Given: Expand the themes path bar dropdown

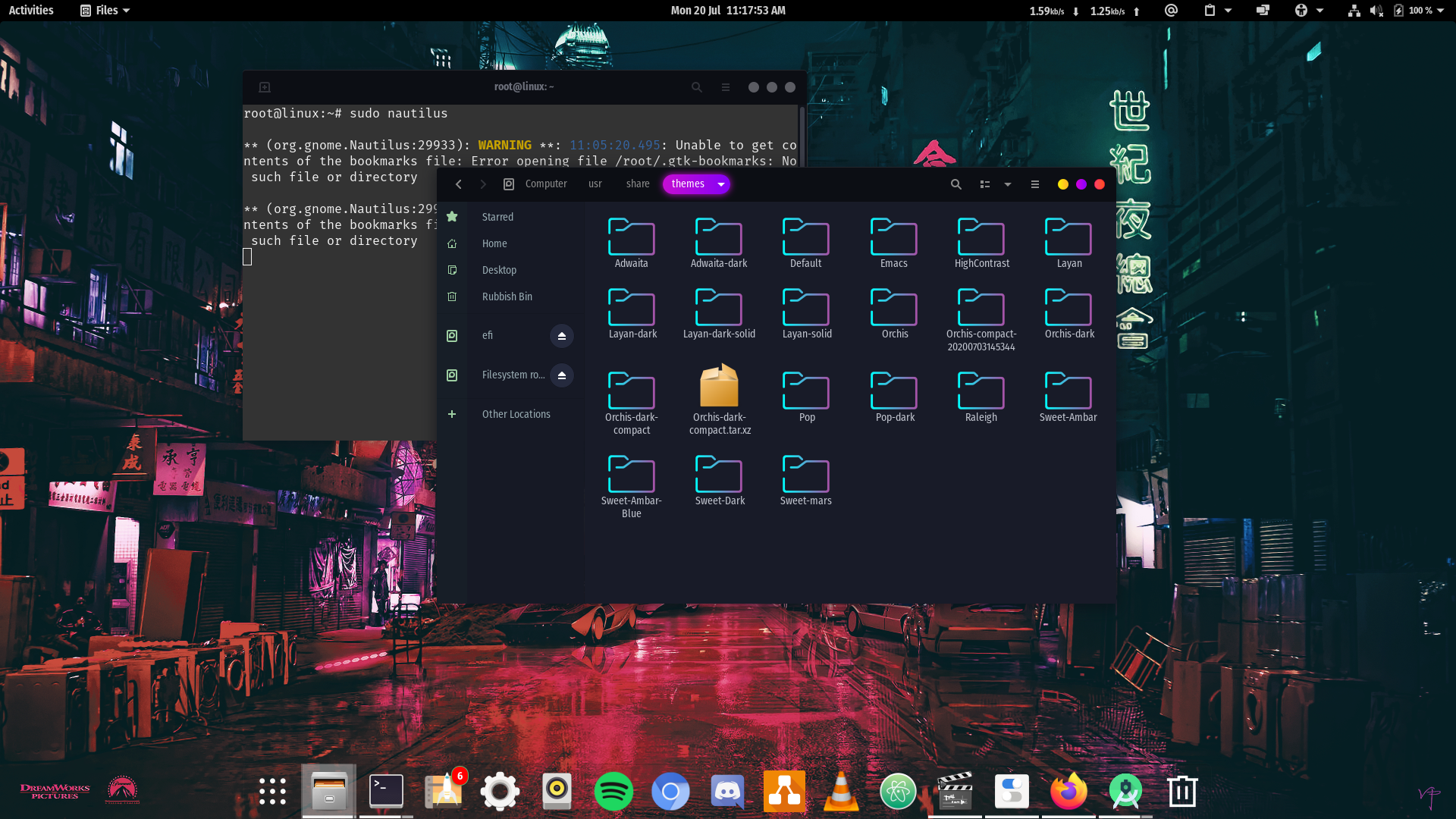Looking at the screenshot, I should [720, 184].
